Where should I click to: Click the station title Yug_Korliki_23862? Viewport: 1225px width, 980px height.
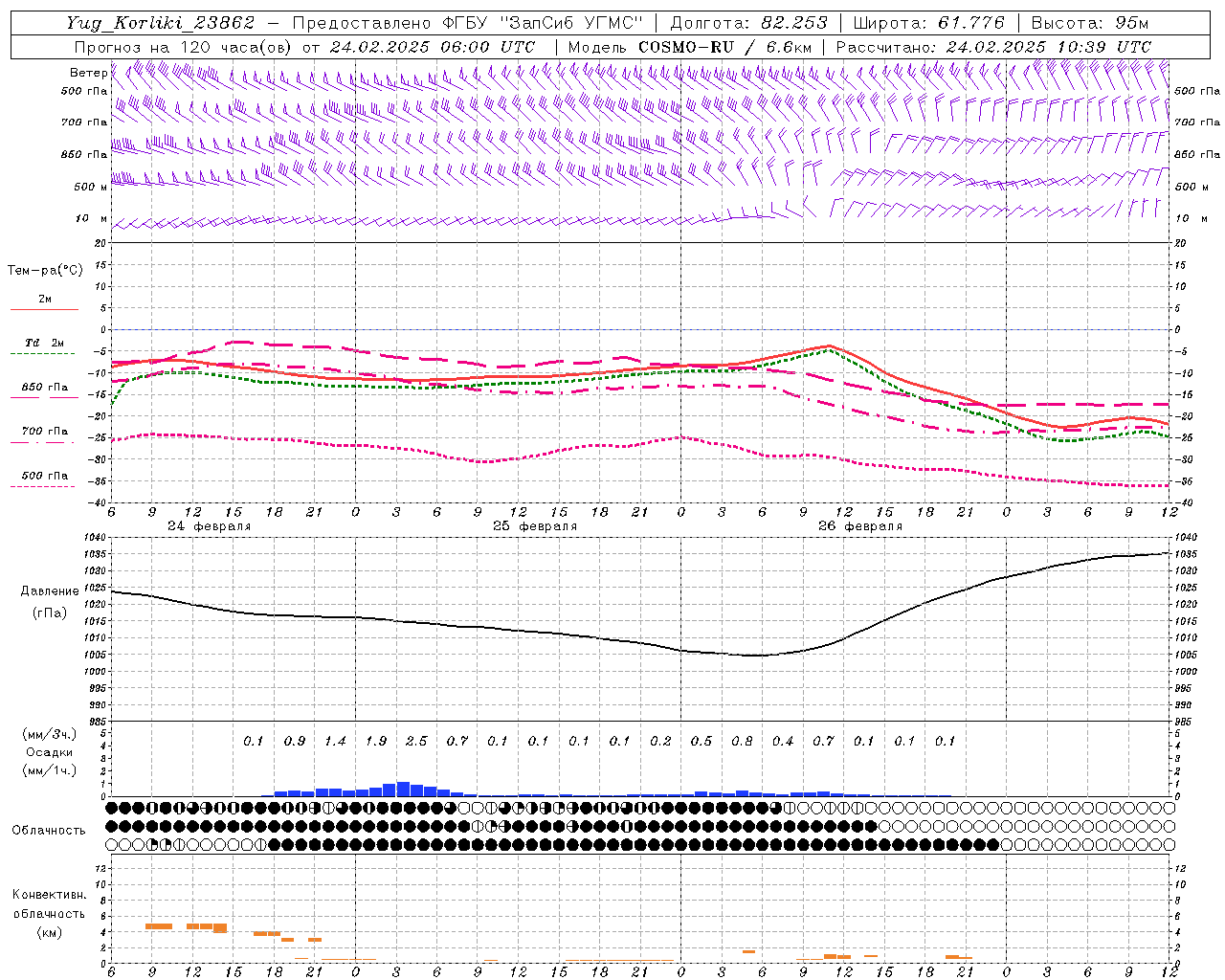(x=161, y=23)
